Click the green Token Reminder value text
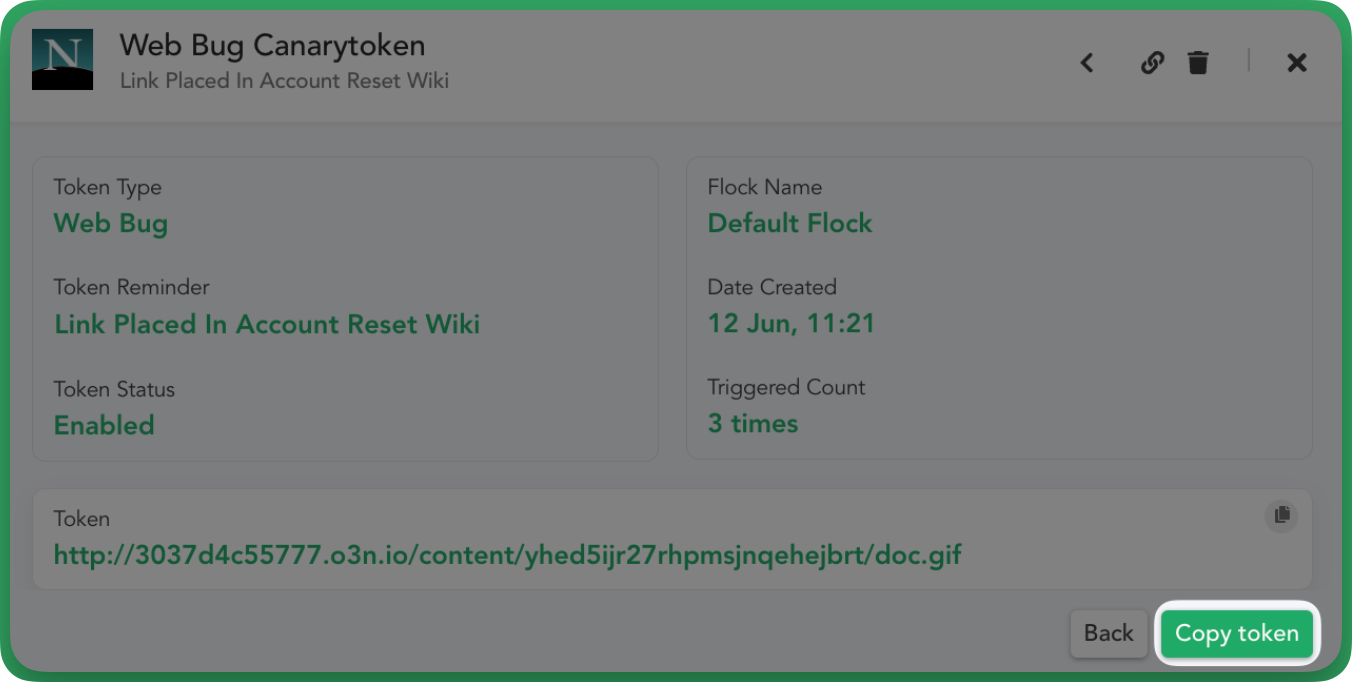This screenshot has height=682, width=1352. (x=267, y=324)
